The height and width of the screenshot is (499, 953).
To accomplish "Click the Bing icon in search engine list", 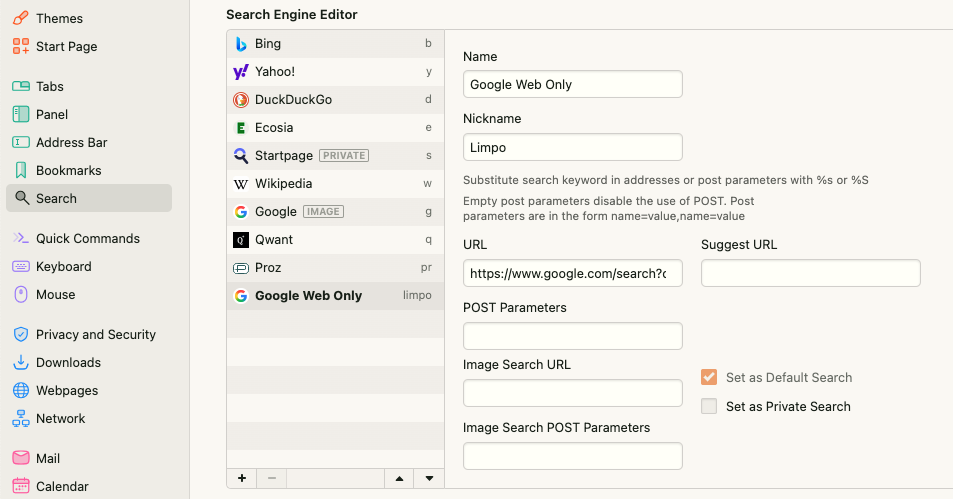I will (x=241, y=44).
